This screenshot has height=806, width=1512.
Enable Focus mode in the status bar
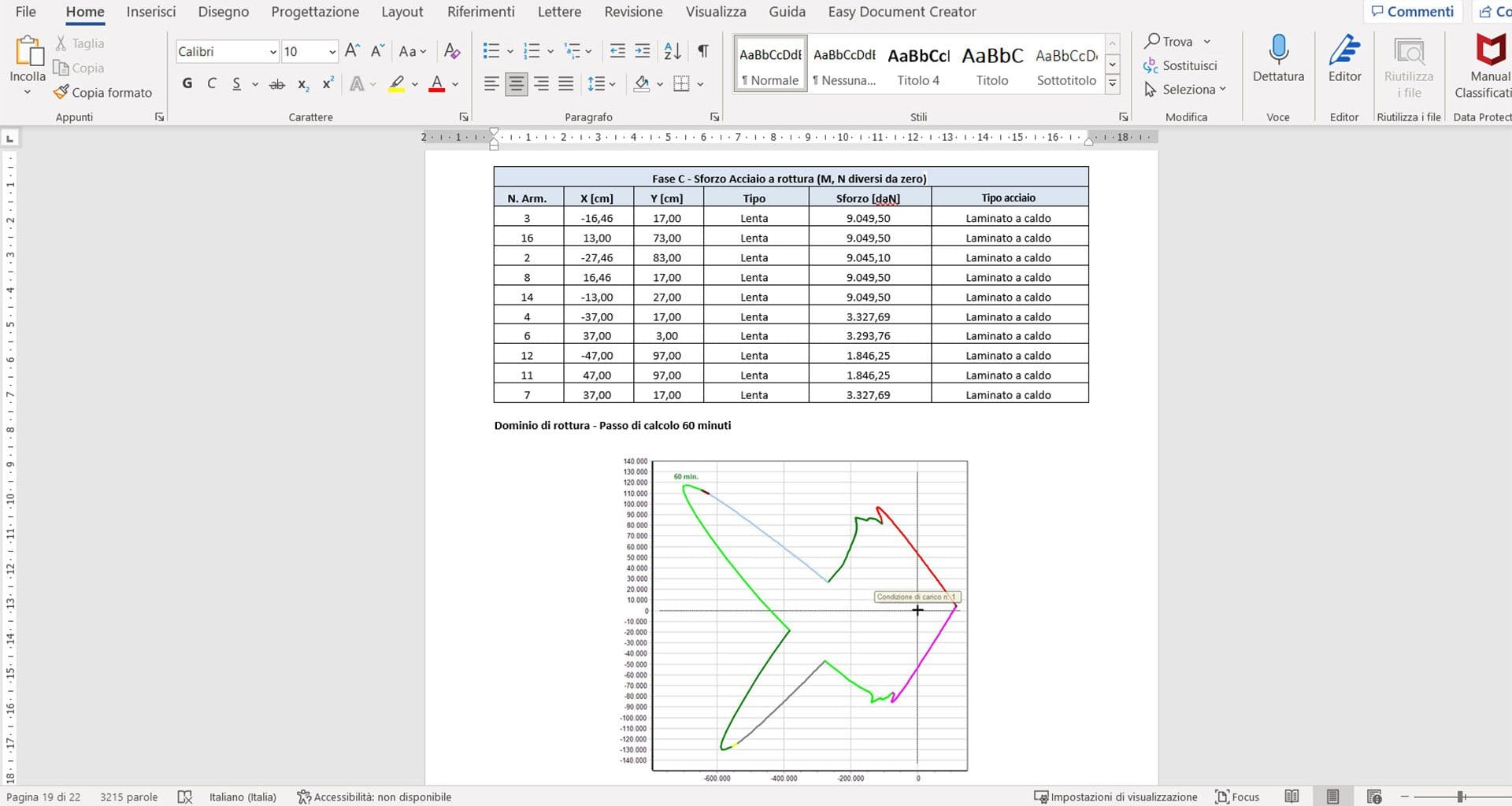[x=1236, y=797]
